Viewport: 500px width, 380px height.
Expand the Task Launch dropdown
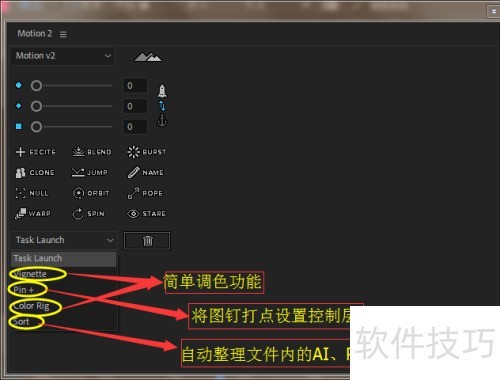tap(64, 240)
